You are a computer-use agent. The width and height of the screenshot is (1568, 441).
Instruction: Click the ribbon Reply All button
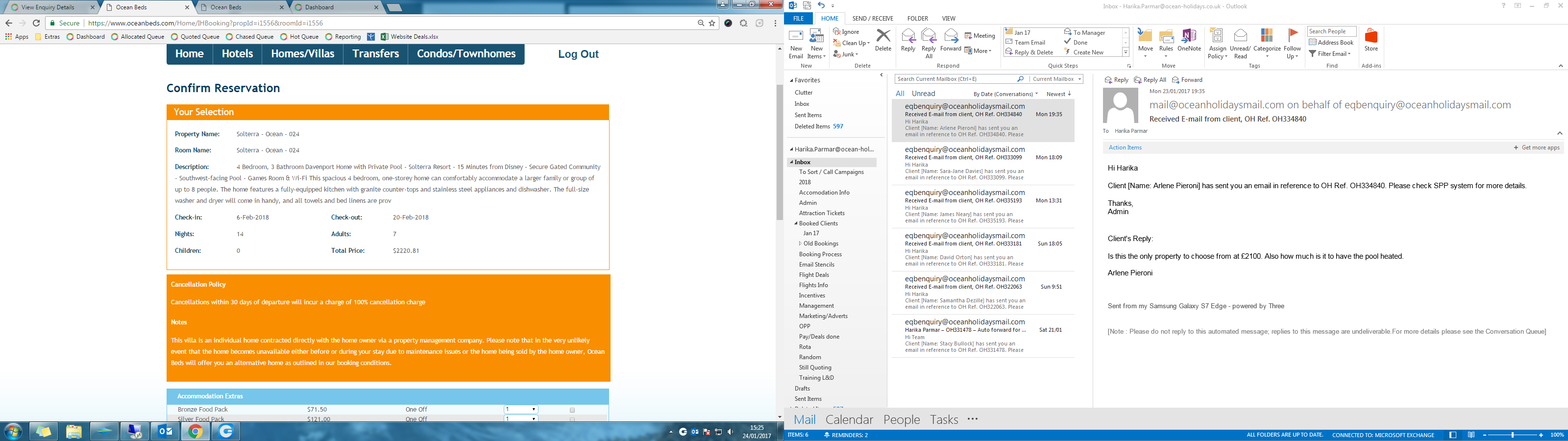point(929,44)
